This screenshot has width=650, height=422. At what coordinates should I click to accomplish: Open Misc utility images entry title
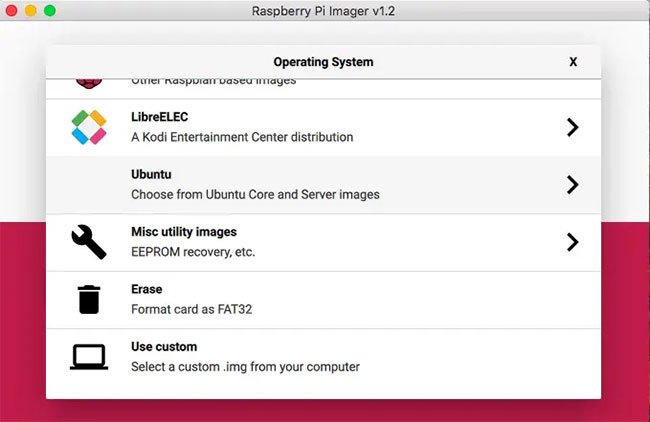click(184, 232)
